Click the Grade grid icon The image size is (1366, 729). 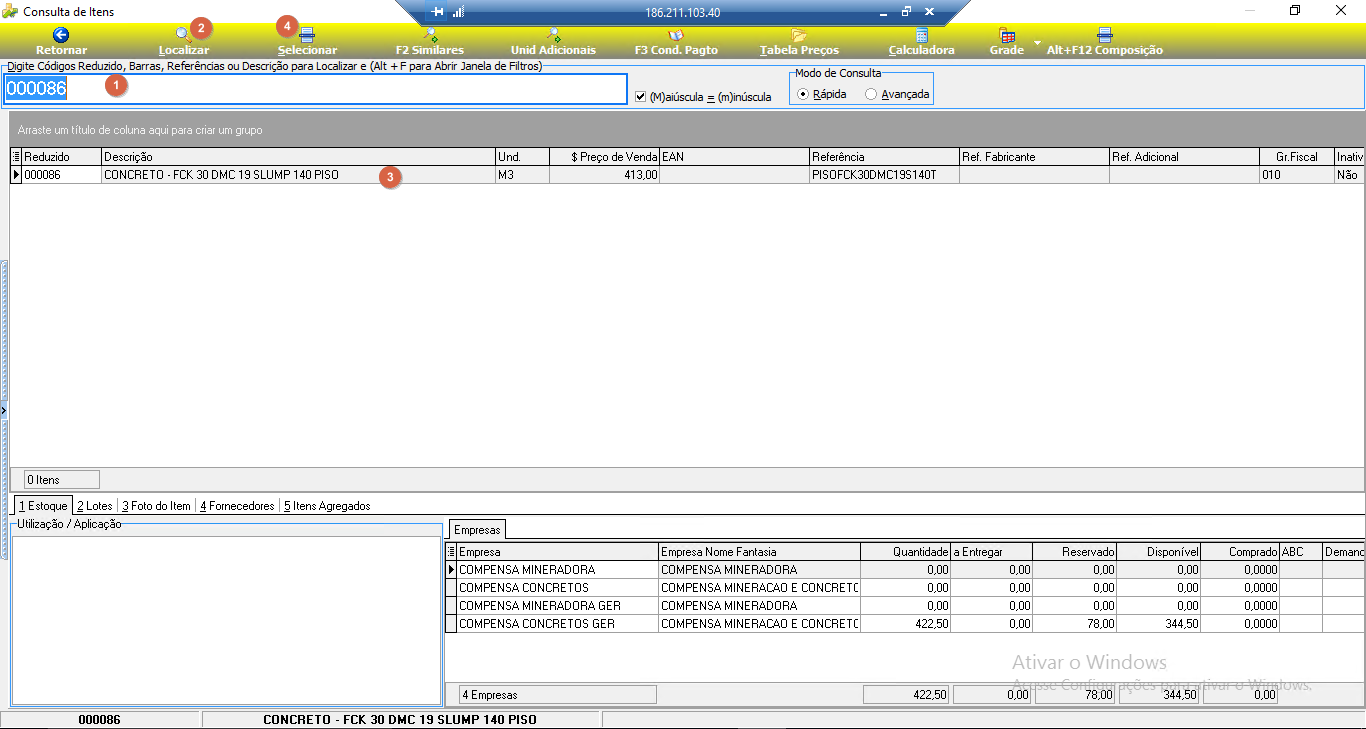pos(1007,35)
